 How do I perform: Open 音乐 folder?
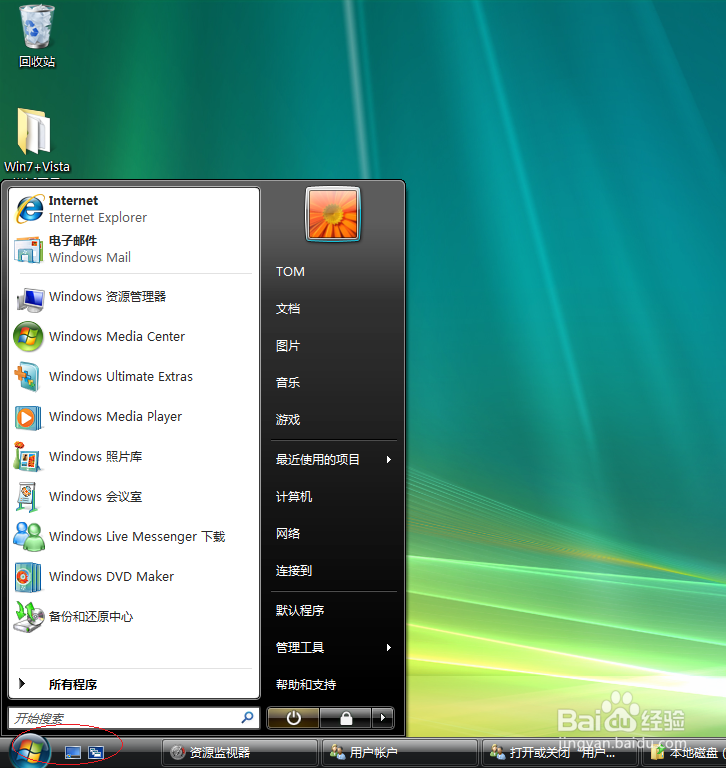pos(288,383)
